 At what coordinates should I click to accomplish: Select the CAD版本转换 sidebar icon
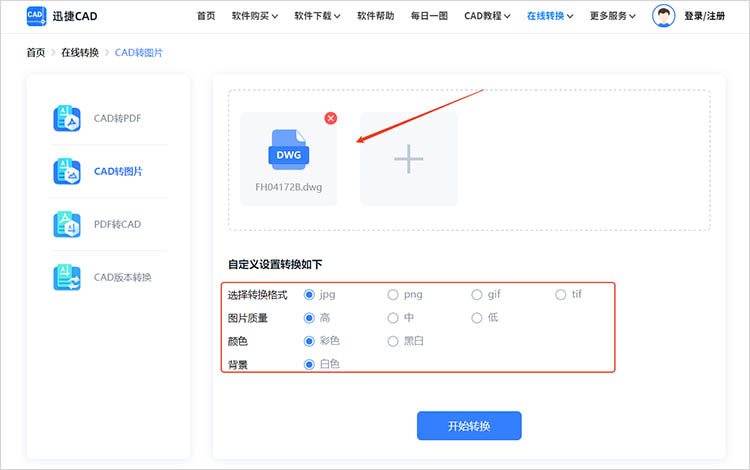pos(67,277)
